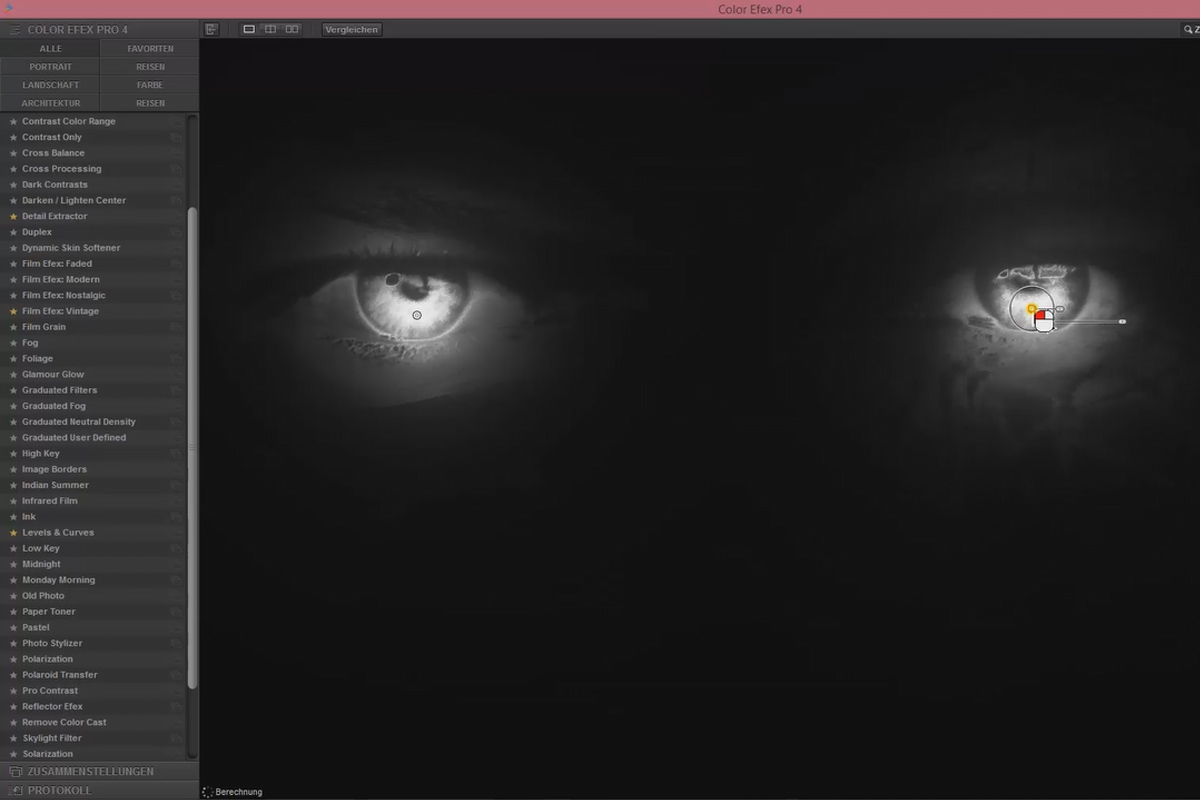Open presets icon for Graduated Filters
This screenshot has height=800, width=1200.
[176, 390]
